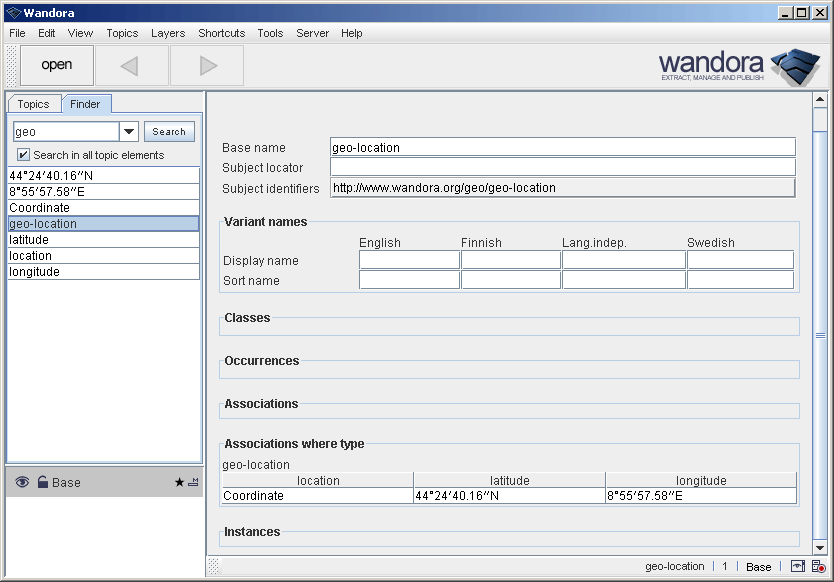This screenshot has width=834, height=582.
Task: Expand the Classes section
Action: (247, 318)
